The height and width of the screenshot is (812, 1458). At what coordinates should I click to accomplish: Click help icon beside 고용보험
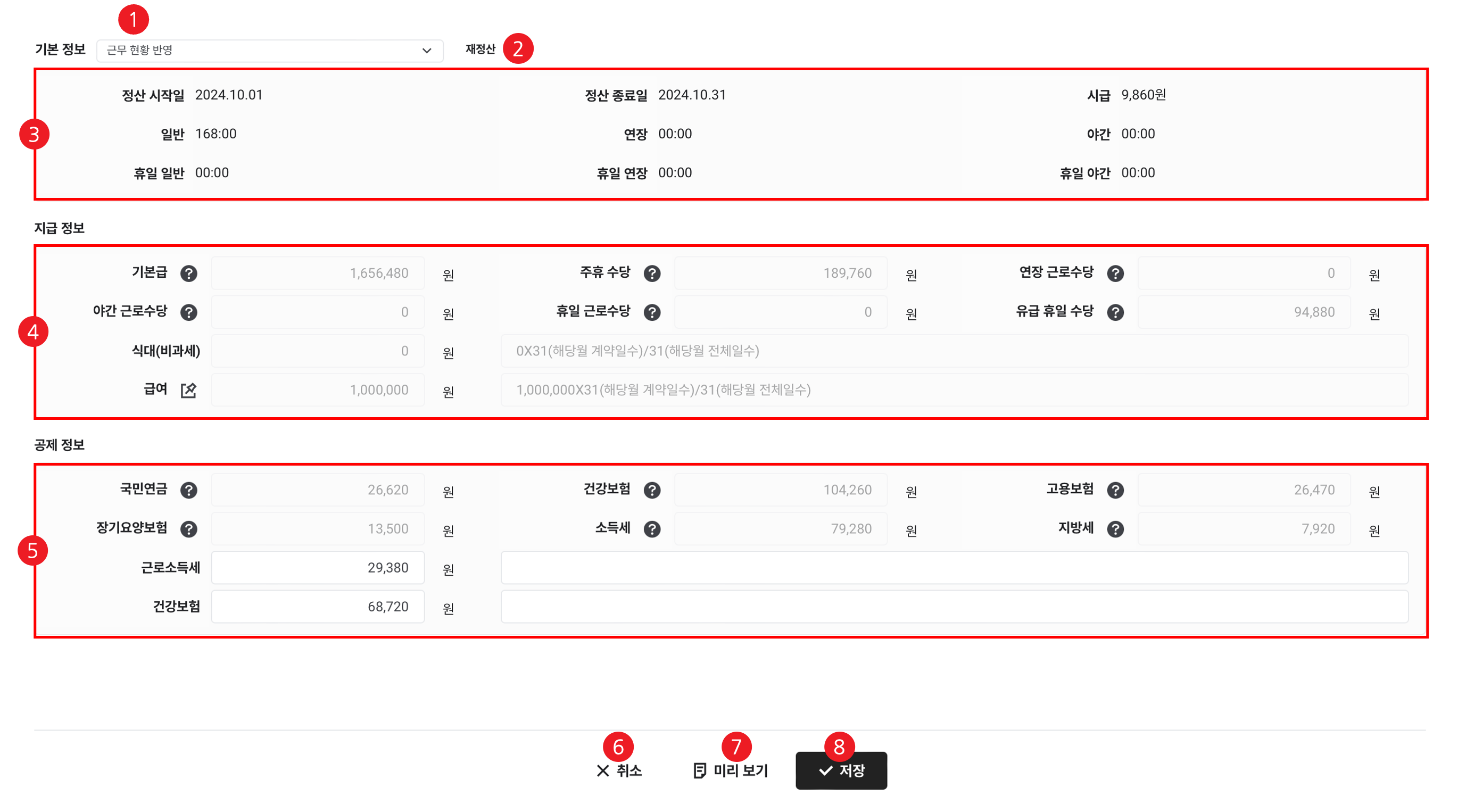point(1115,490)
